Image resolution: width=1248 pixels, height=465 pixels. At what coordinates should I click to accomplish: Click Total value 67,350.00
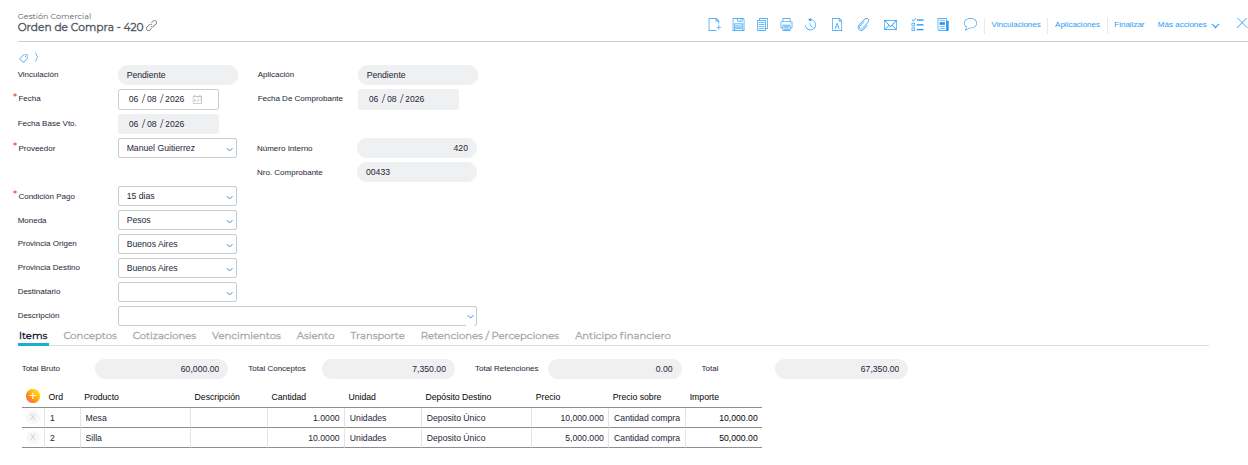[842, 369]
